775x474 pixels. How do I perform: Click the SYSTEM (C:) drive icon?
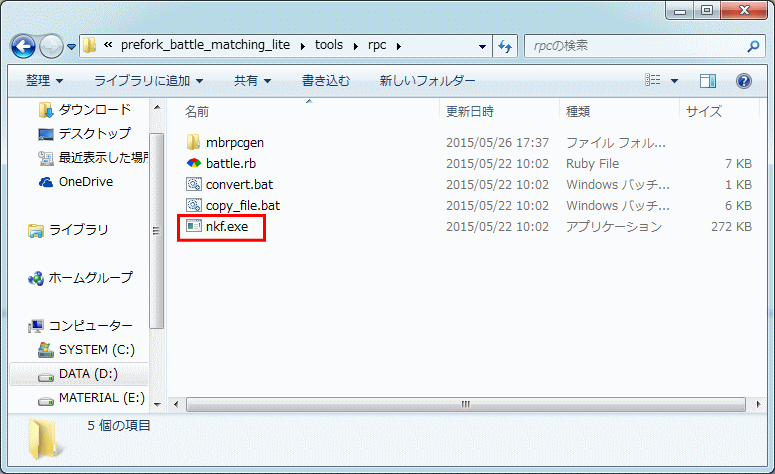(45, 350)
